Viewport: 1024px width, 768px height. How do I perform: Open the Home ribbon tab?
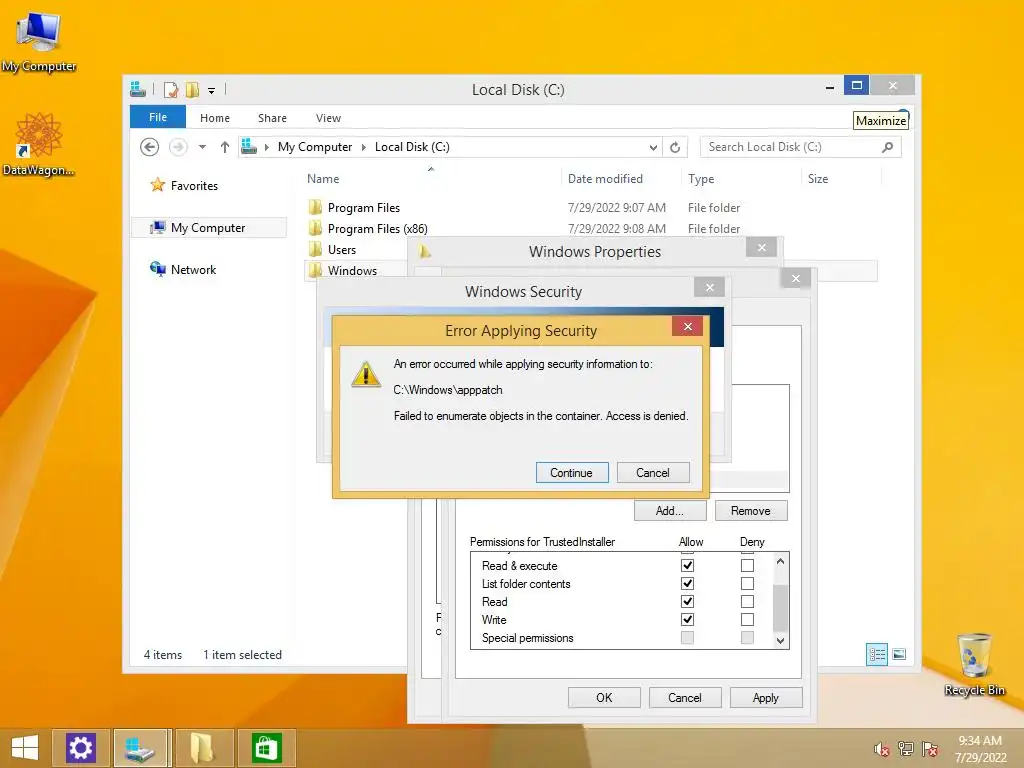click(x=215, y=118)
